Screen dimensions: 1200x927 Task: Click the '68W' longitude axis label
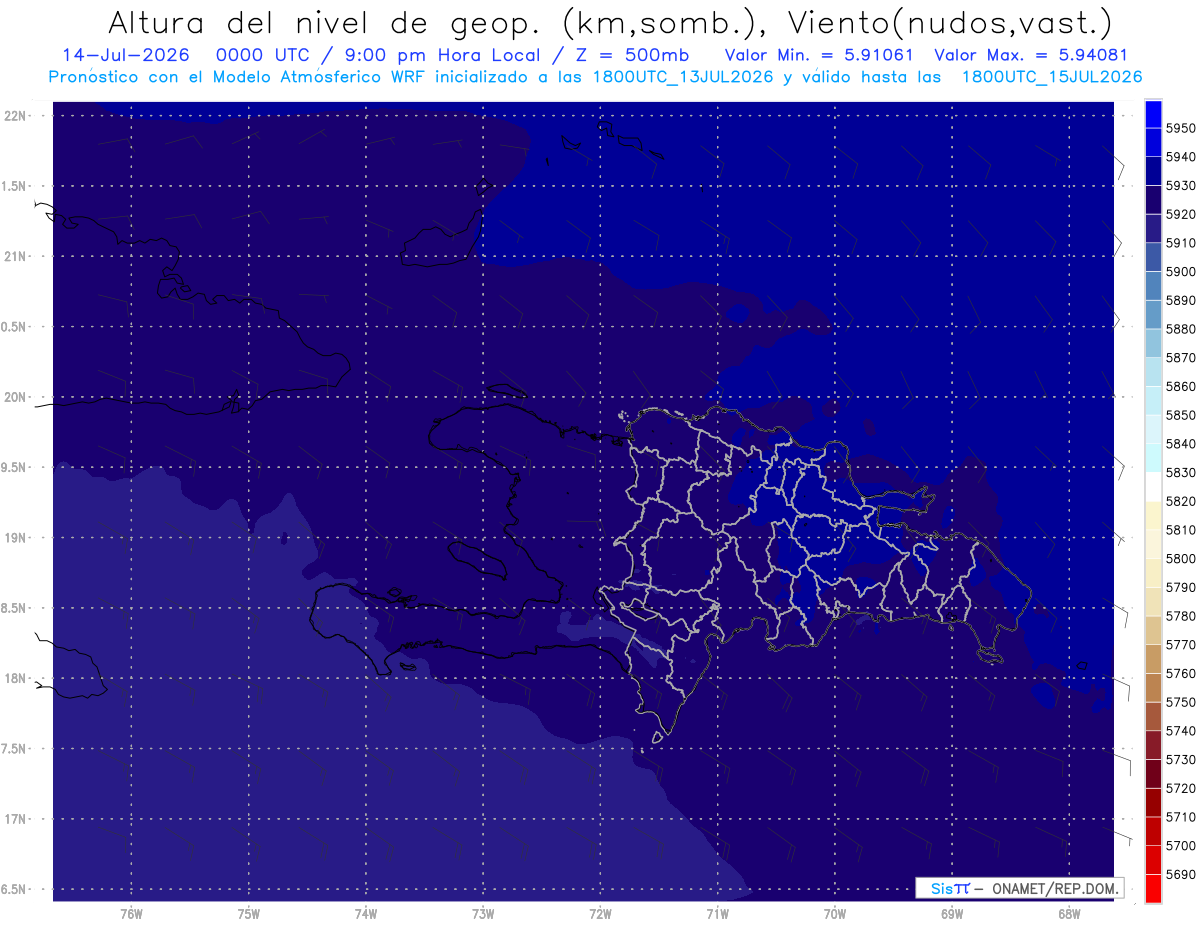(x=1069, y=914)
